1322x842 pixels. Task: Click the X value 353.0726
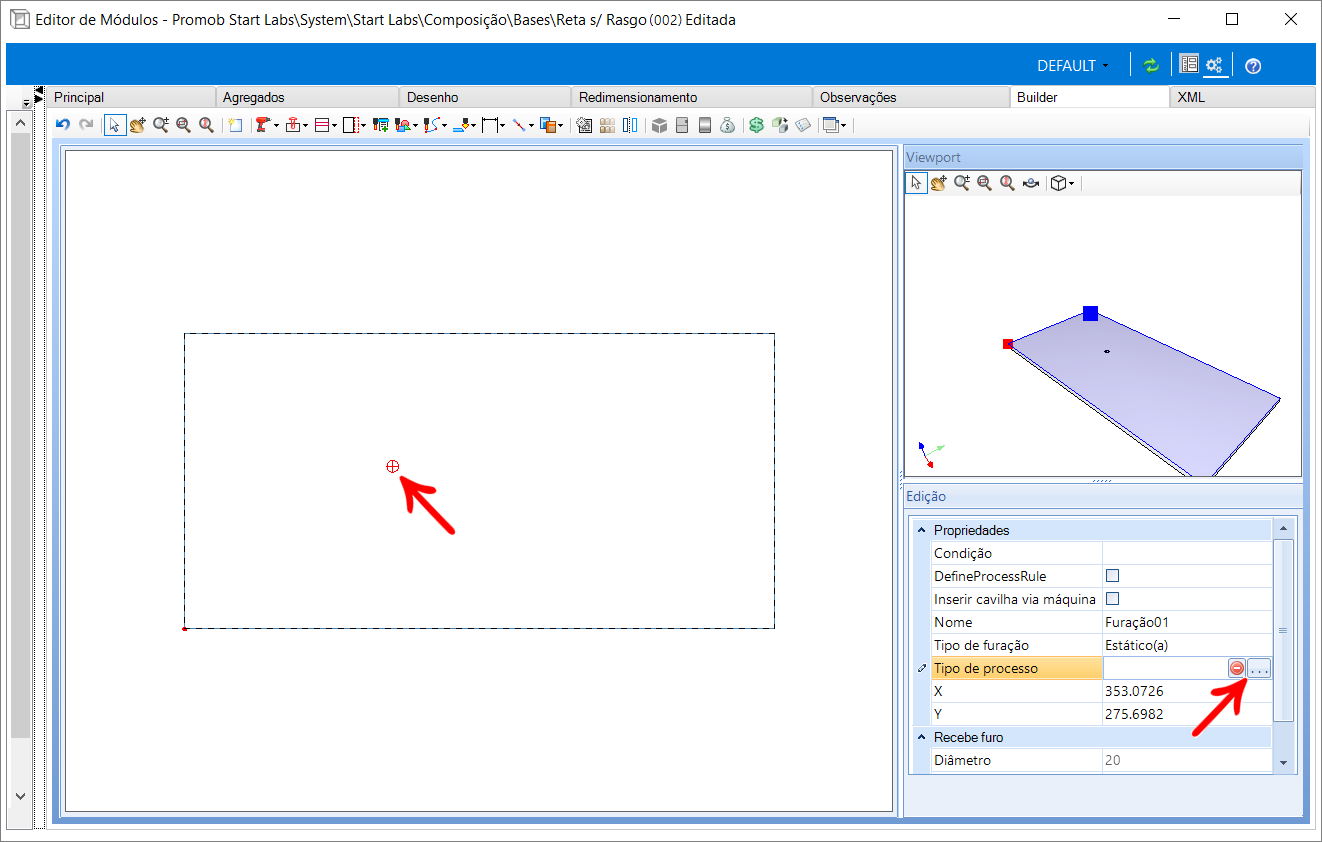[1187, 691]
